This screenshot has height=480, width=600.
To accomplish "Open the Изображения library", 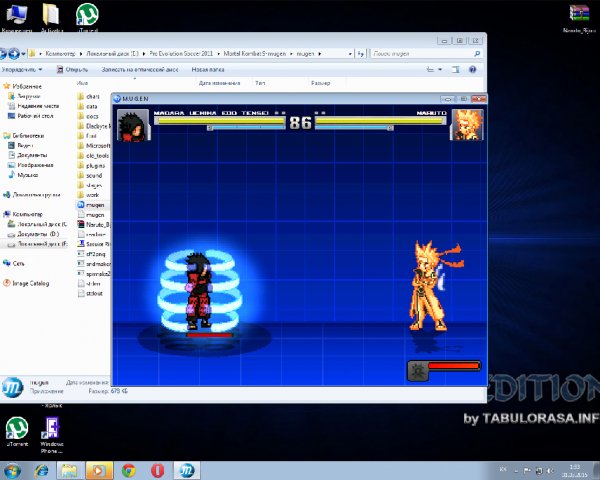I will pyautogui.click(x=35, y=165).
